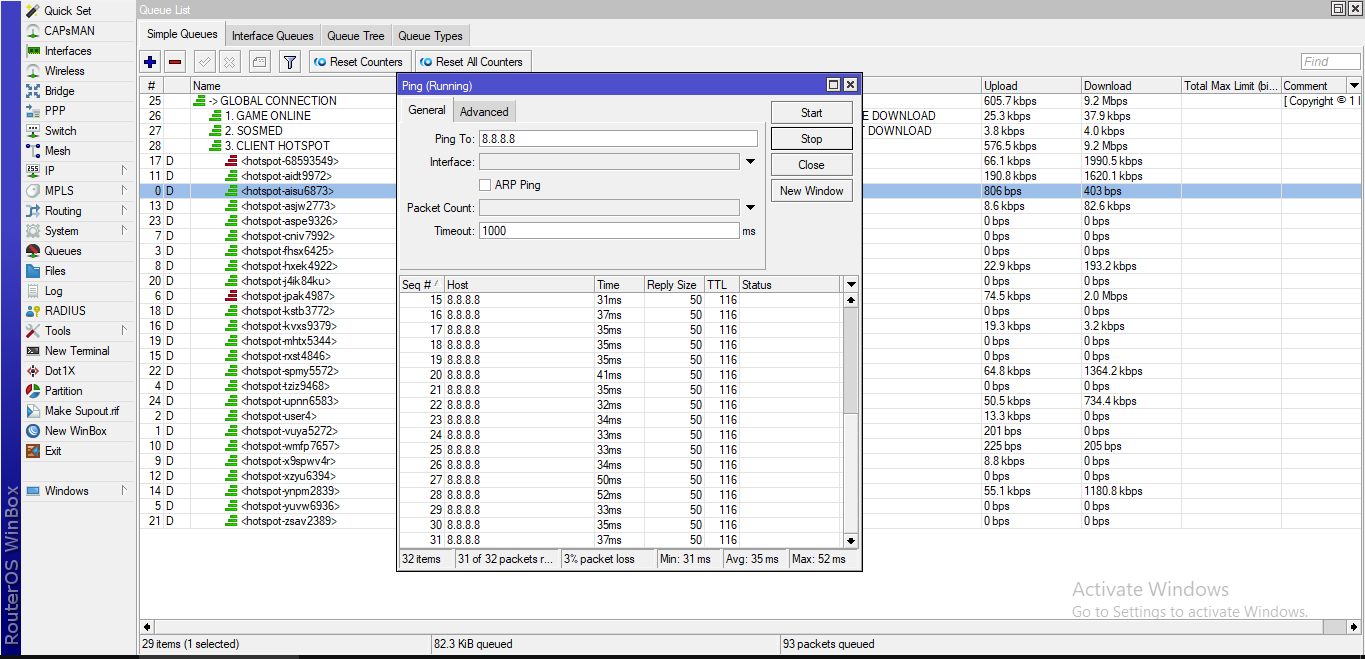Click the Reset Counters button

pos(358,62)
